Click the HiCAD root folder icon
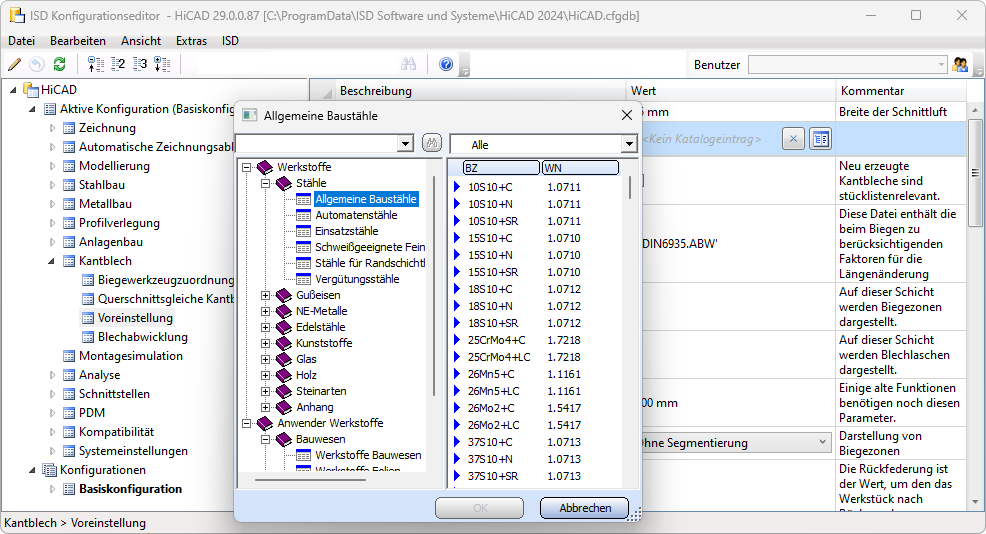 point(31,89)
